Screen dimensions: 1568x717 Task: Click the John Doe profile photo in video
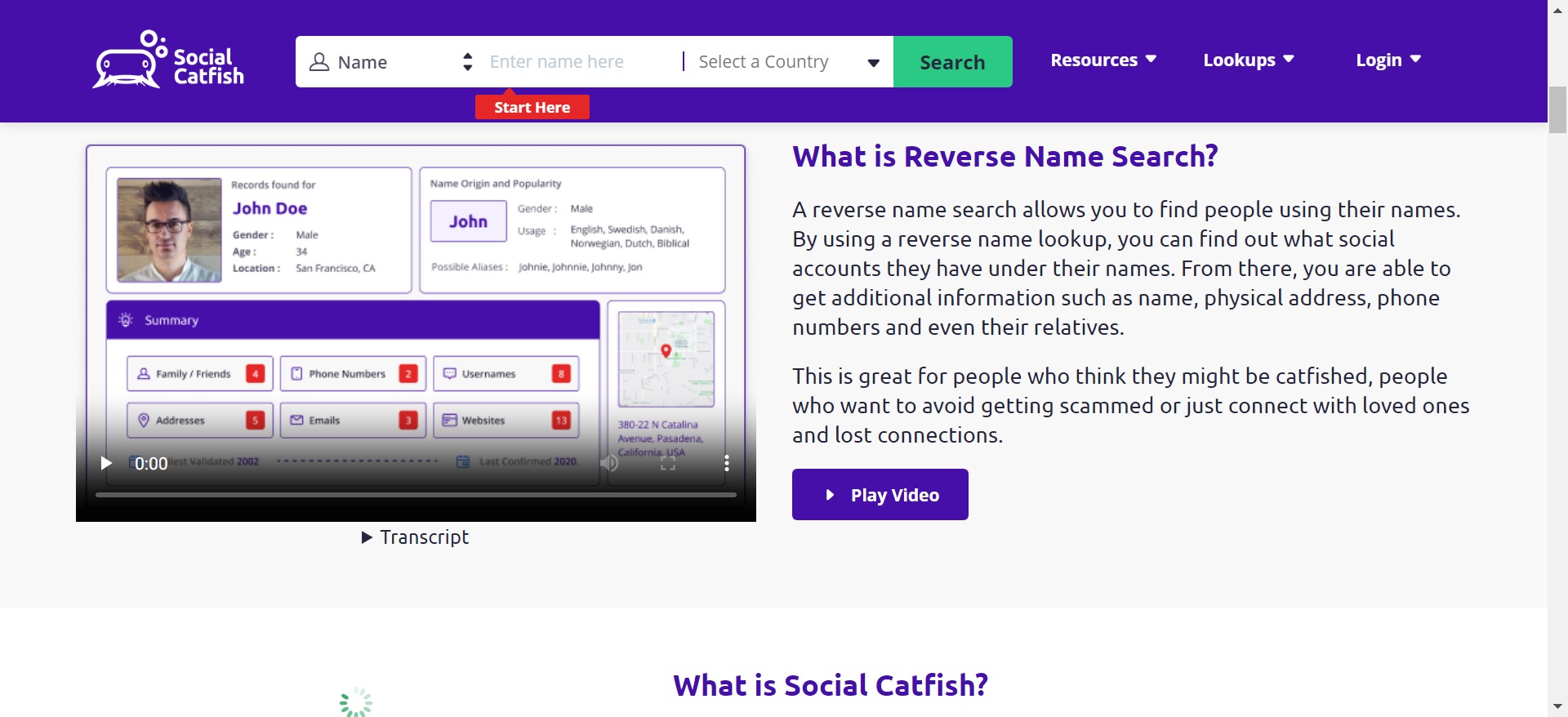[x=169, y=230]
